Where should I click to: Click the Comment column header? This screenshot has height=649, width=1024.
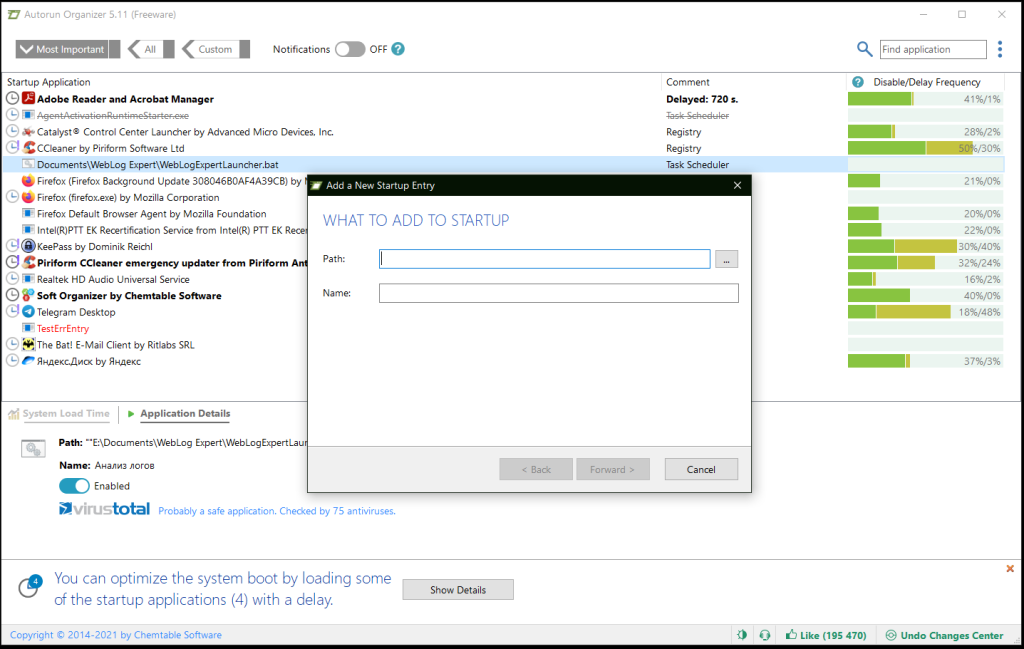pyautogui.click(x=688, y=82)
